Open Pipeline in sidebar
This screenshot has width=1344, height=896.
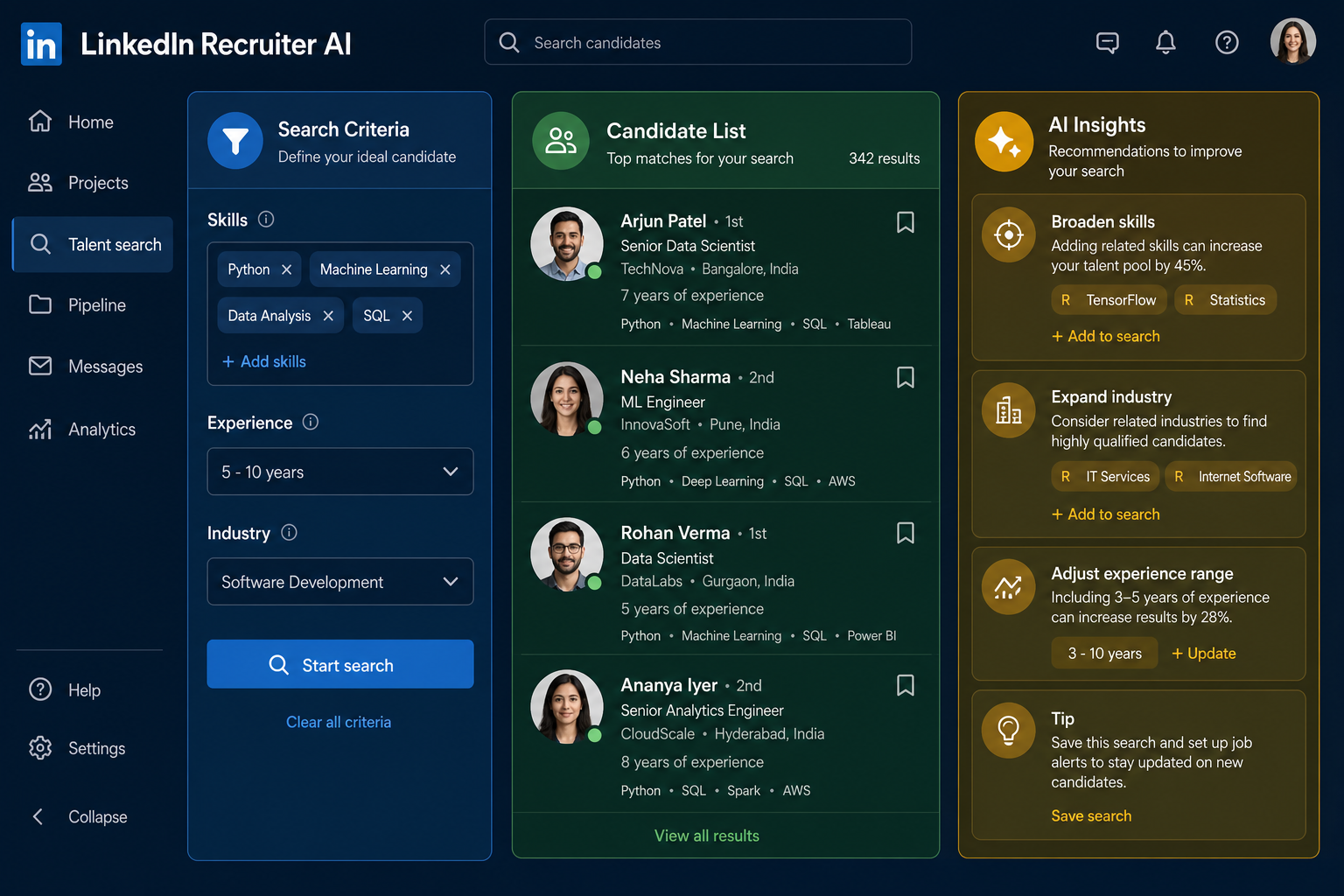91,304
